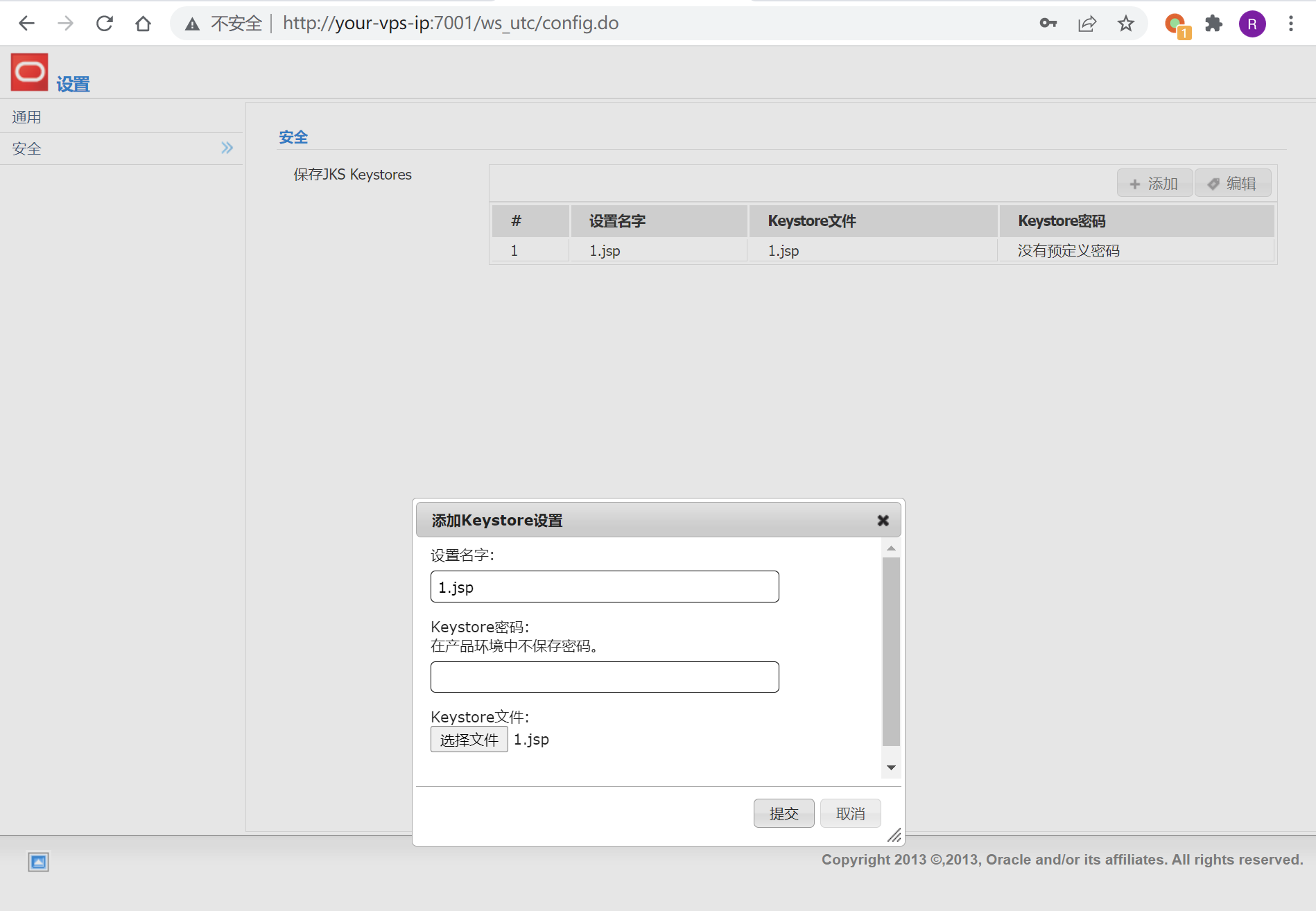
Task: Open Chrome three-dot menu
Action: tap(1290, 24)
